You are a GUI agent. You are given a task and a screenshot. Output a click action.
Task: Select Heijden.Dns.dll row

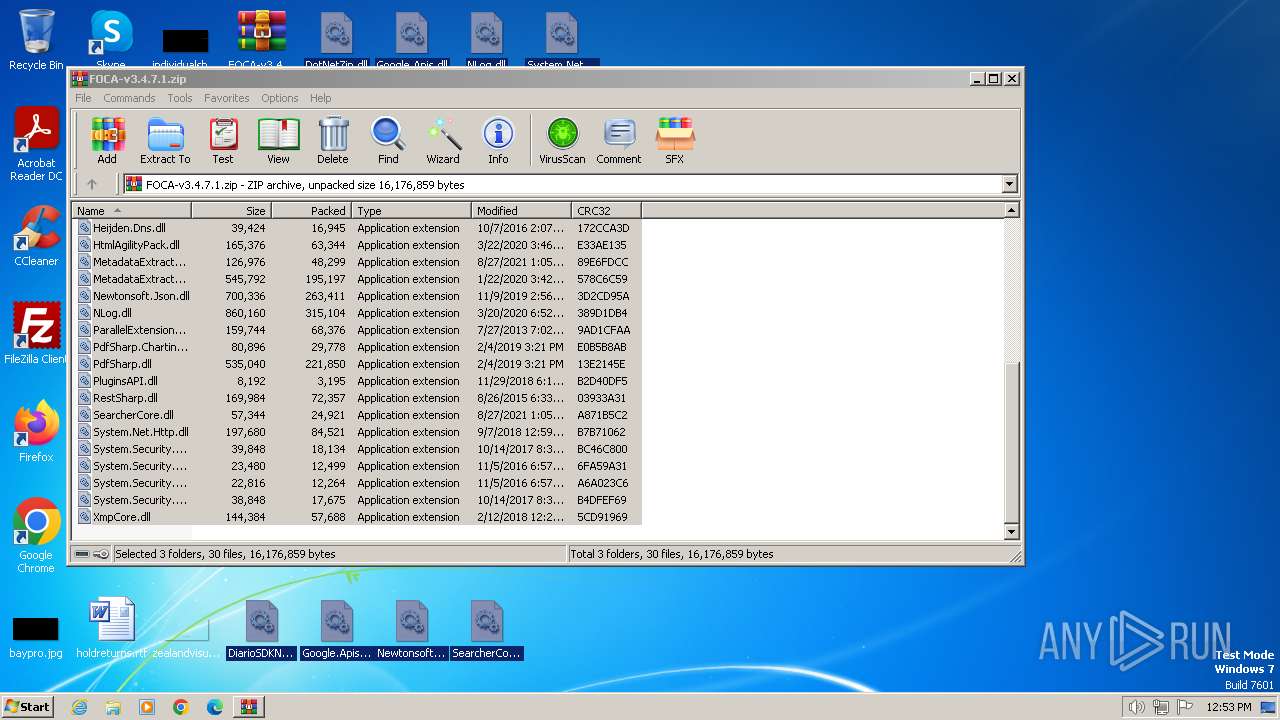356,228
